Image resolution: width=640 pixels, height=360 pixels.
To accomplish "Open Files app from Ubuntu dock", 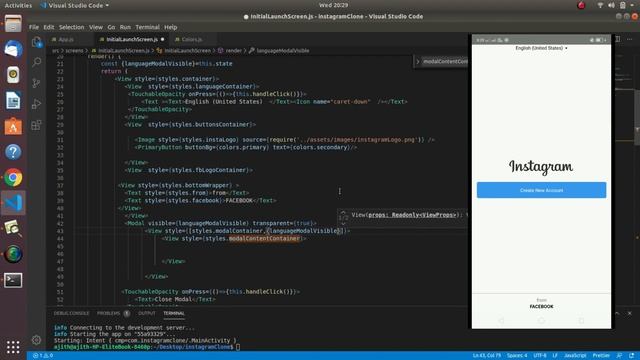I will pos(13,24).
